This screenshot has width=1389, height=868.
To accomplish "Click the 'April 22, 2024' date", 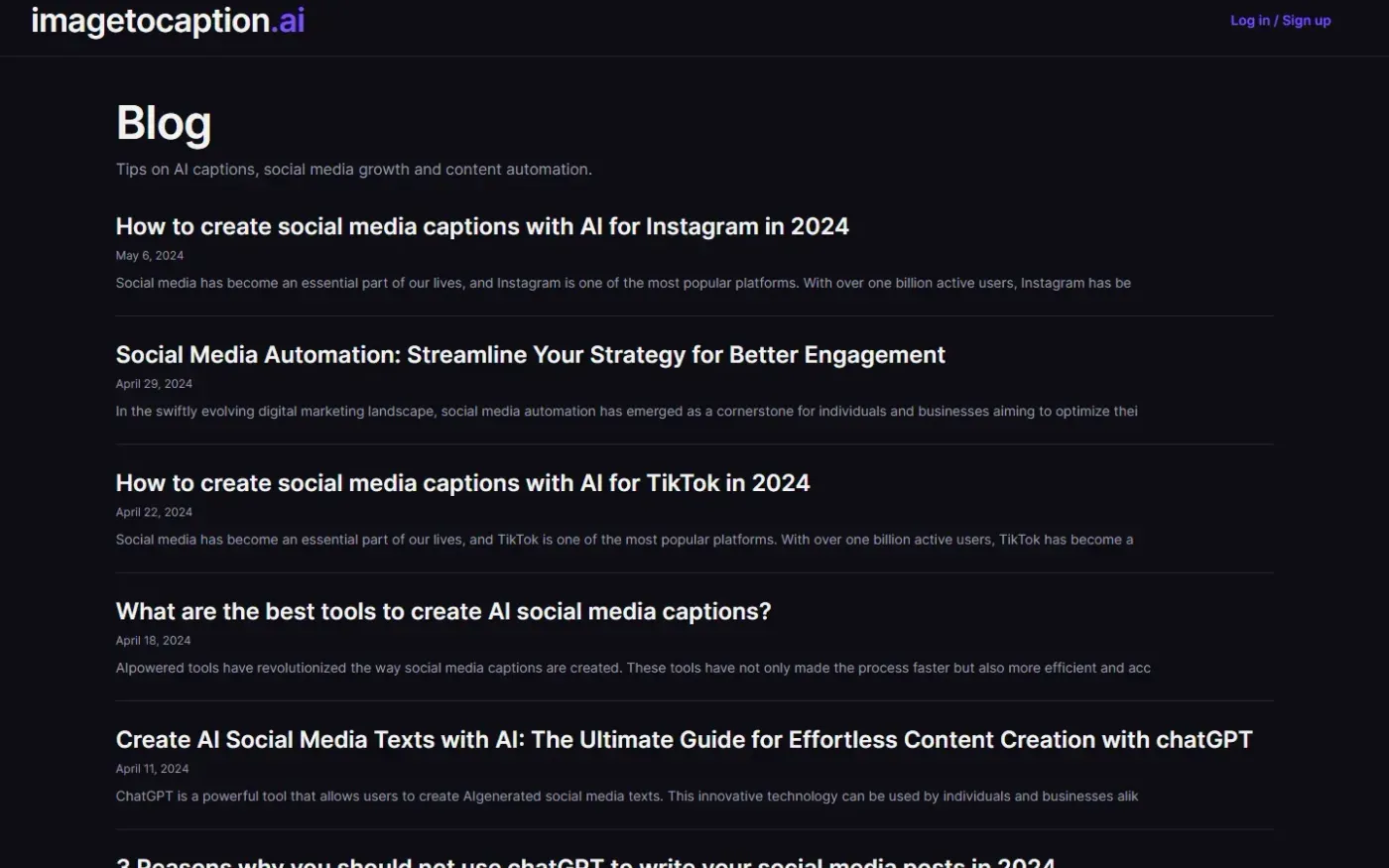I will click(154, 512).
